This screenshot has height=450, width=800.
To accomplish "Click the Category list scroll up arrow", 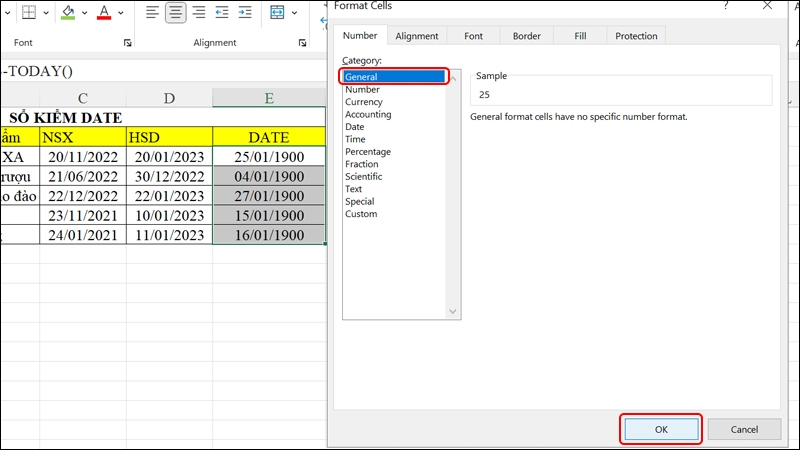I will point(453,78).
